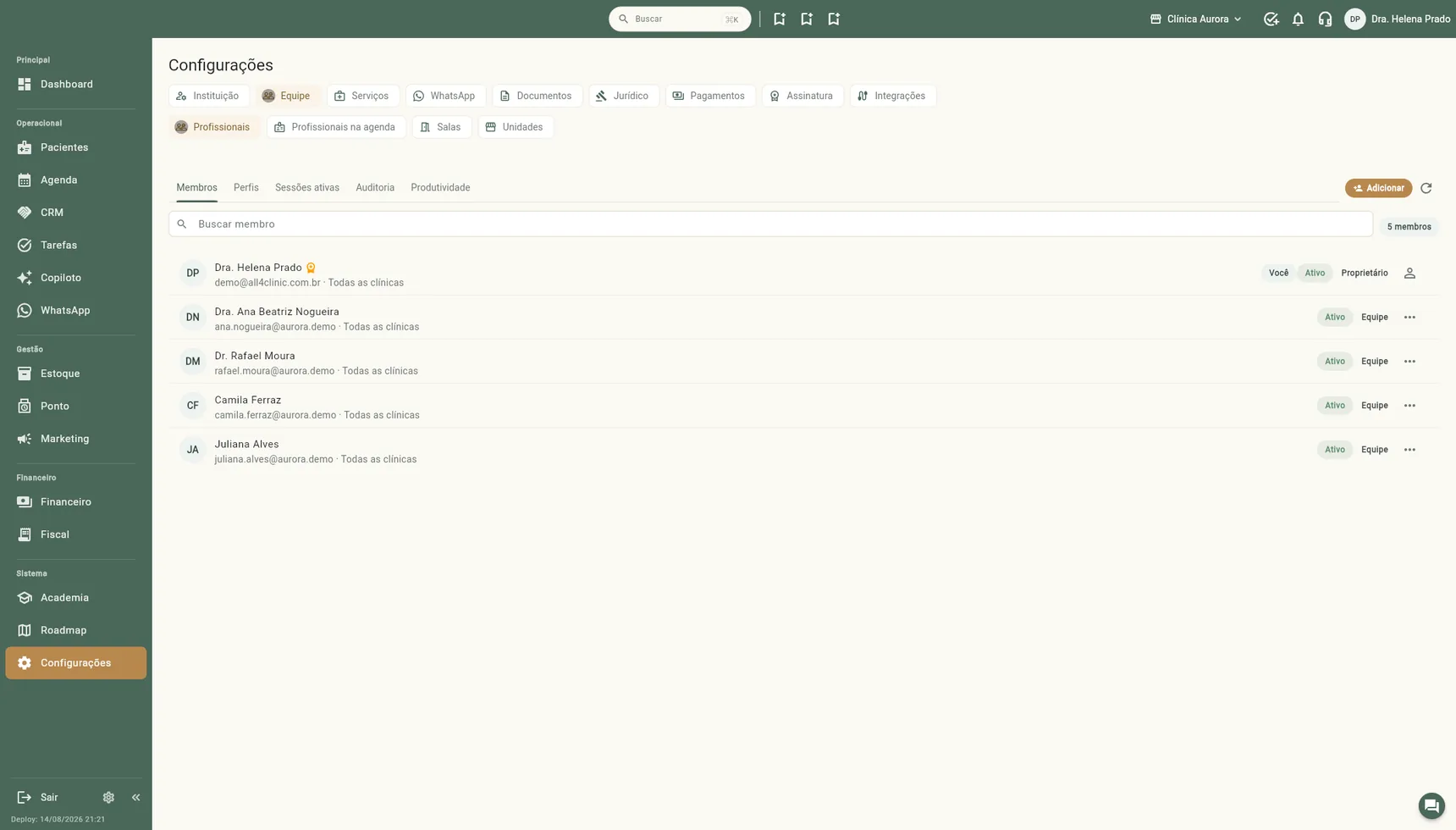Open Pacientes in the sidebar
1456x830 pixels.
pyautogui.click(x=75, y=147)
